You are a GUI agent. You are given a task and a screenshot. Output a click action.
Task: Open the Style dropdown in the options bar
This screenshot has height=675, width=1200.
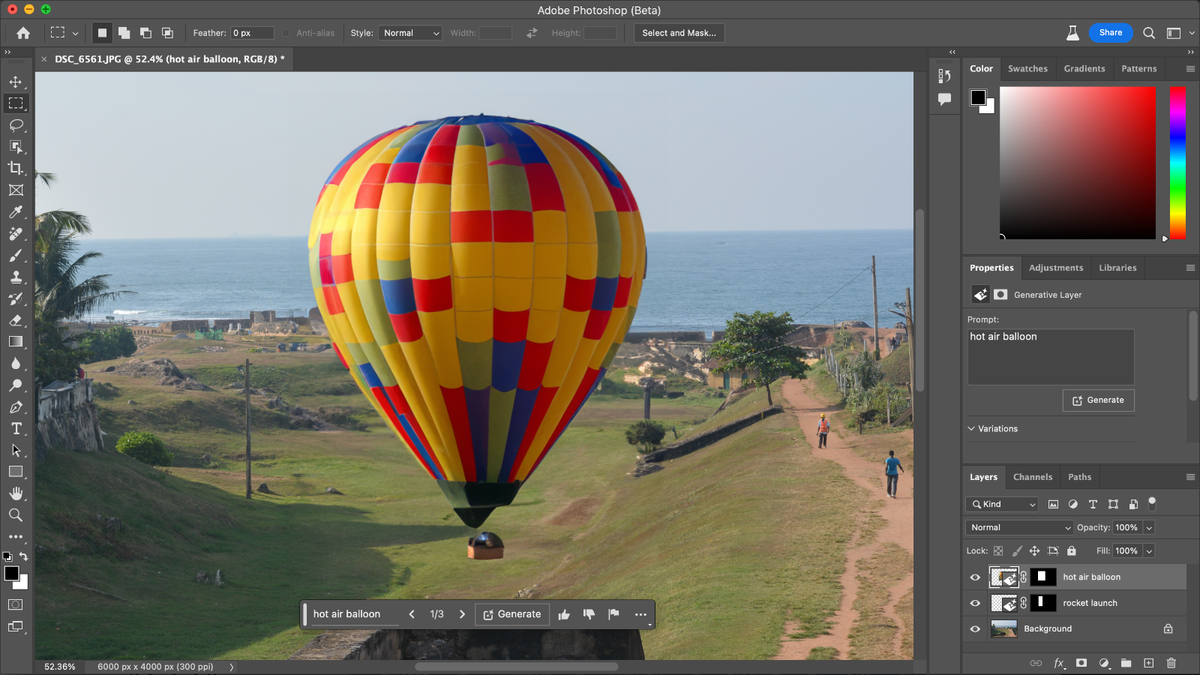(x=410, y=32)
